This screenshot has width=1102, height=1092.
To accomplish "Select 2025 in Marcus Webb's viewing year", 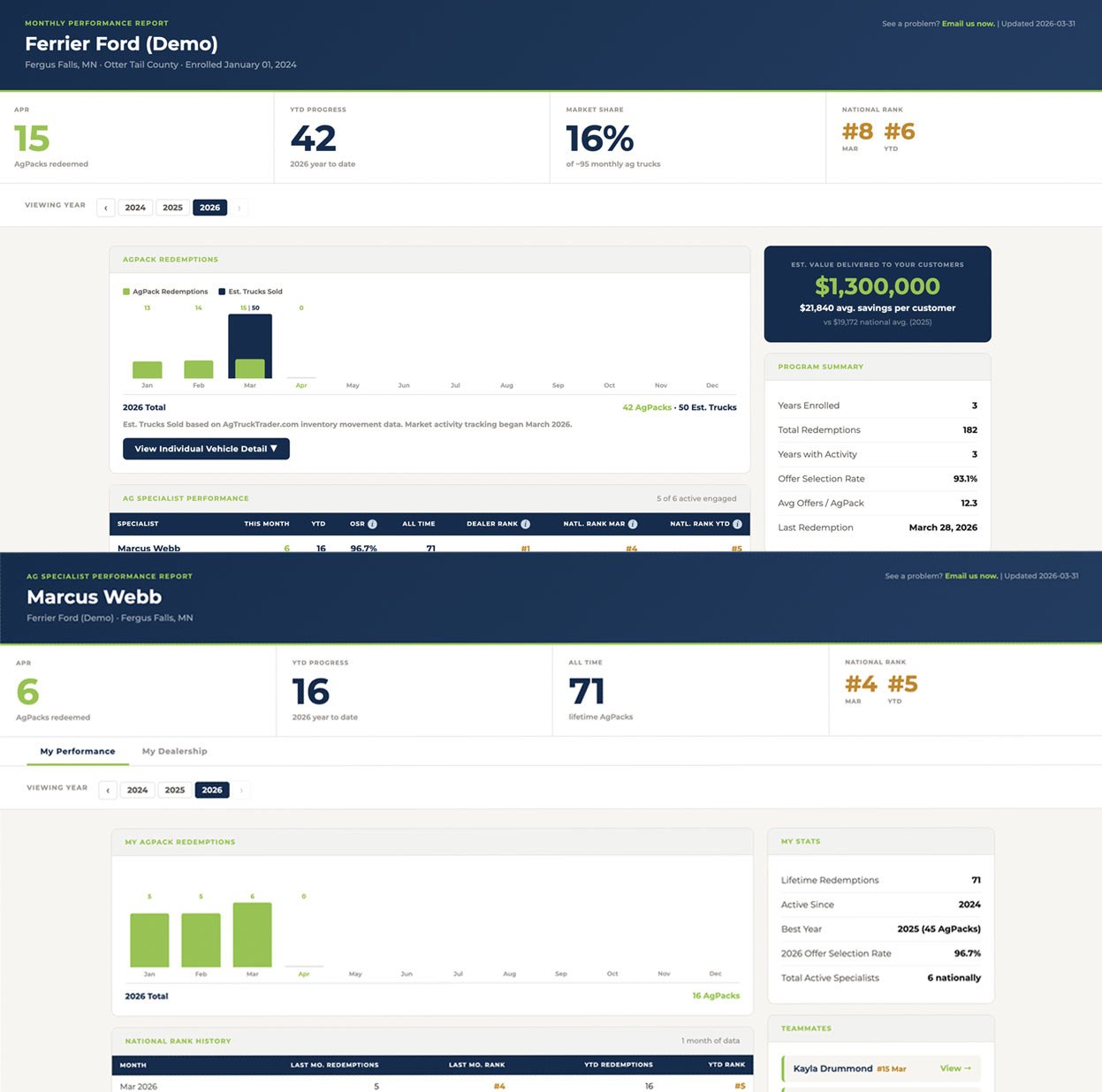I will (x=175, y=789).
